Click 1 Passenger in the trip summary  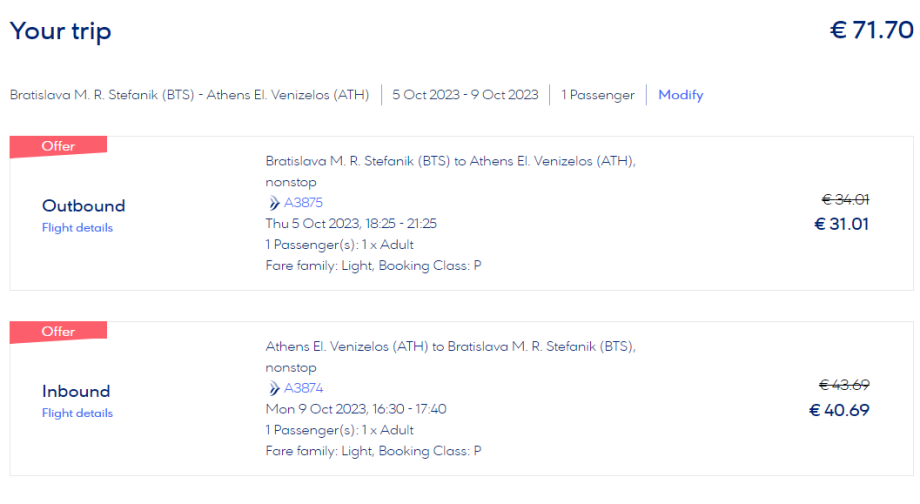(598, 95)
